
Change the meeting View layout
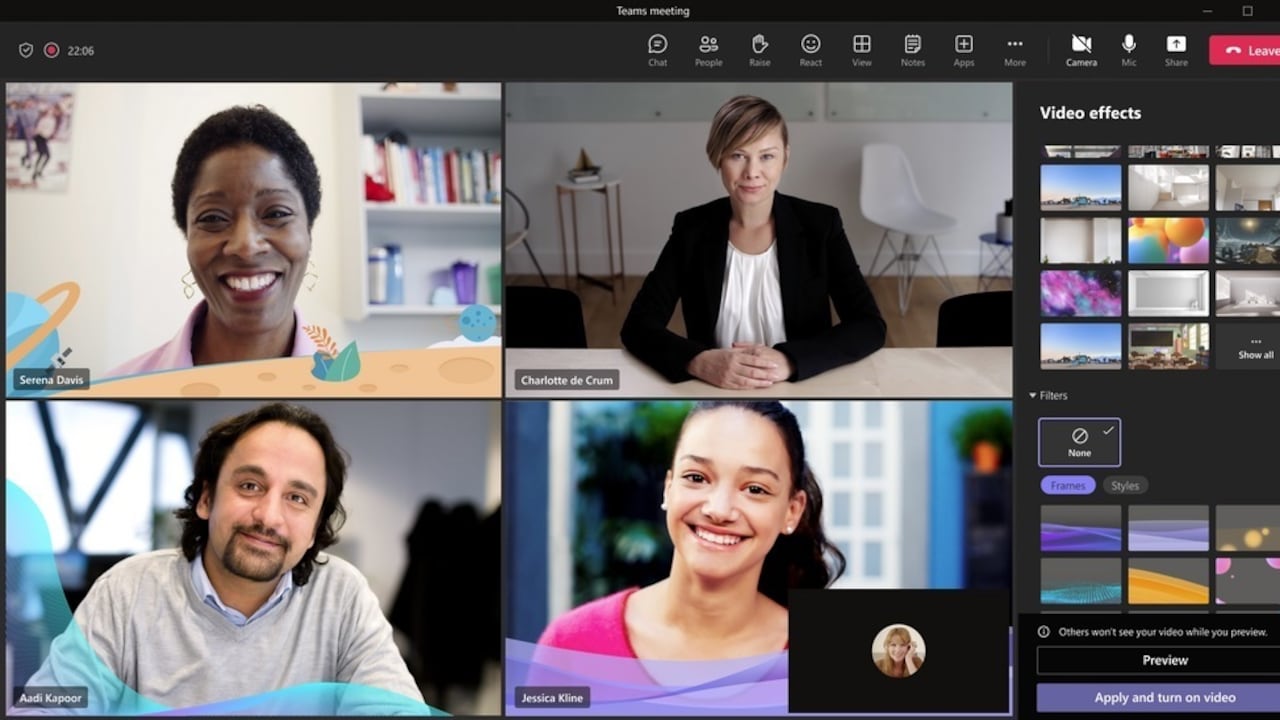pos(861,50)
